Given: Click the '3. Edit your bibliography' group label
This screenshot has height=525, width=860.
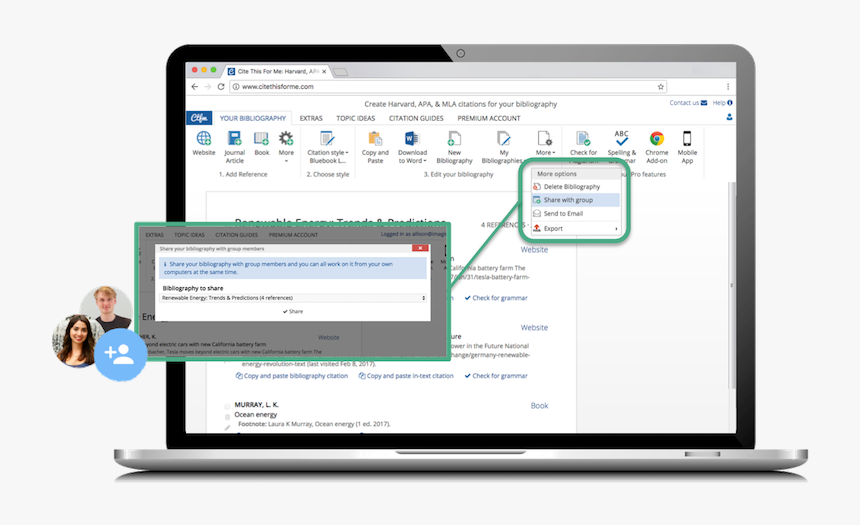Looking at the screenshot, I should coord(459,174).
